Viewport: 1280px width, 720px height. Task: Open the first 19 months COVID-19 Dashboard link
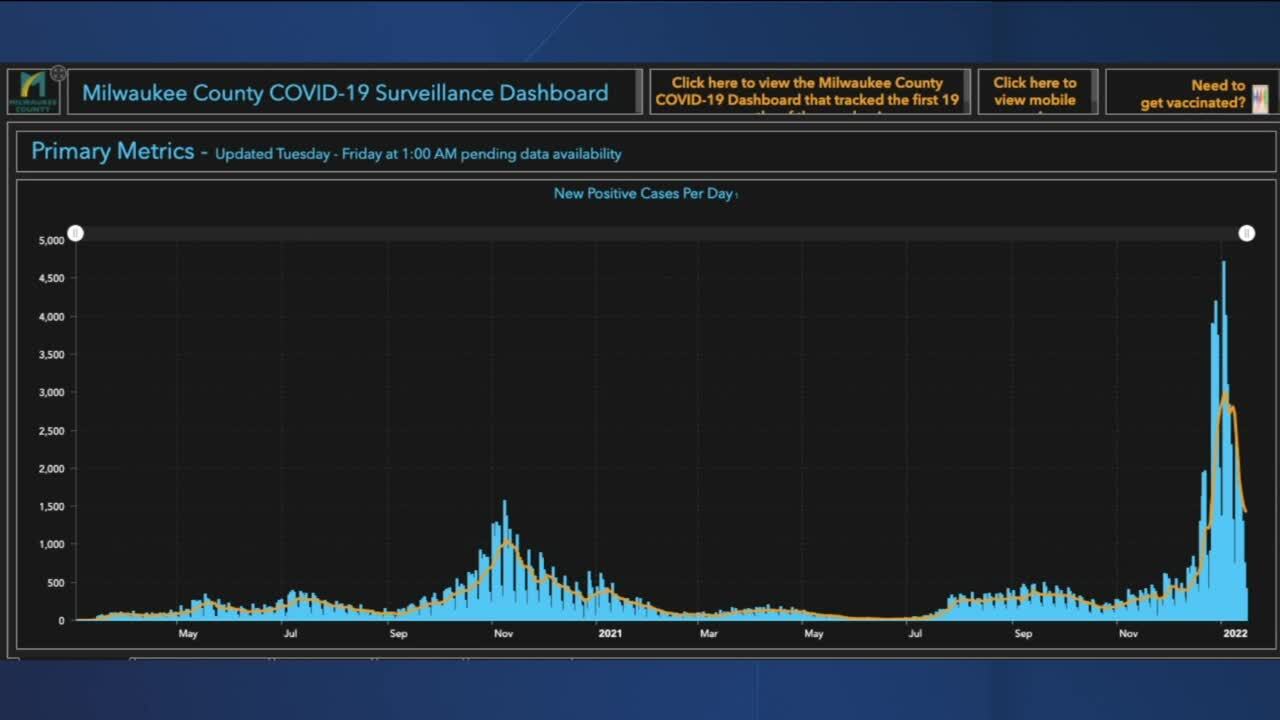pyautogui.click(x=808, y=92)
